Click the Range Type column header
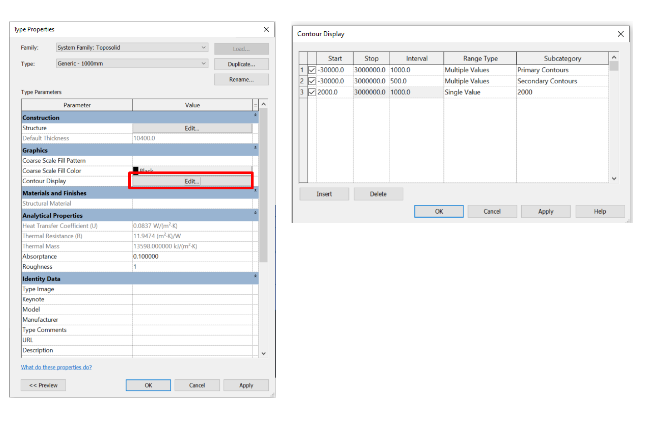The width and height of the screenshot is (651, 424). (480, 59)
